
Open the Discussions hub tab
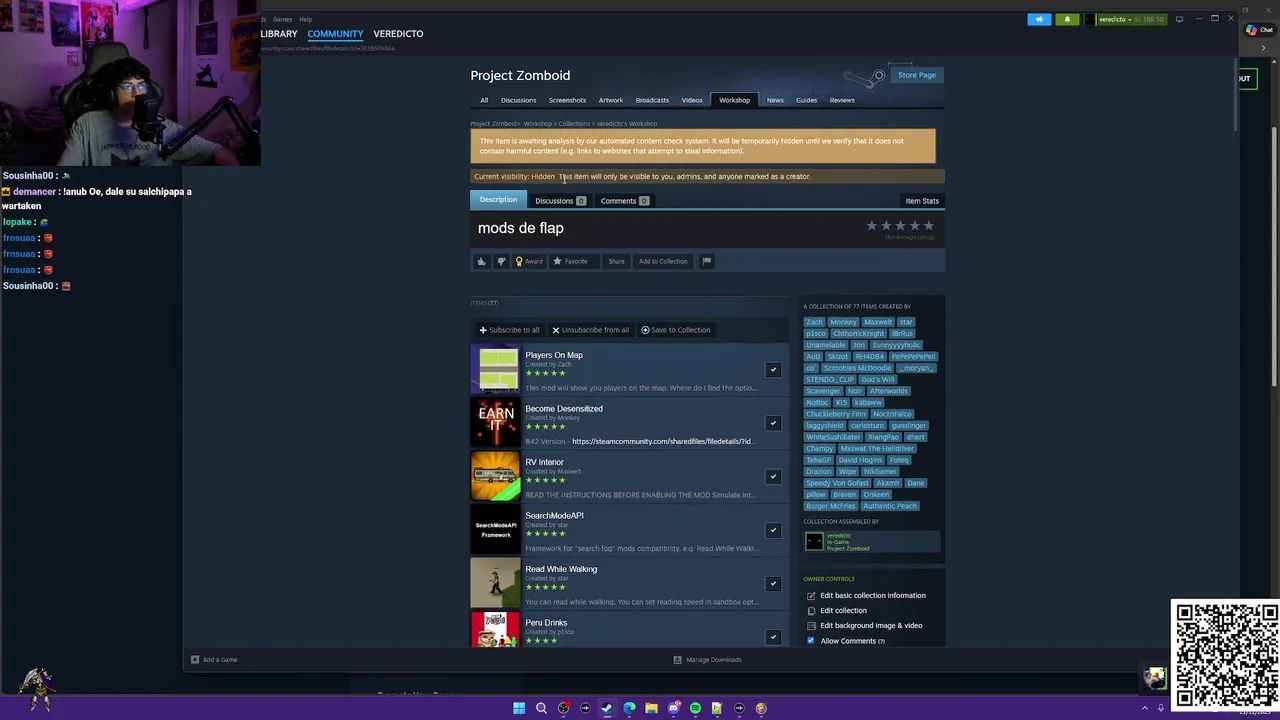coord(518,100)
